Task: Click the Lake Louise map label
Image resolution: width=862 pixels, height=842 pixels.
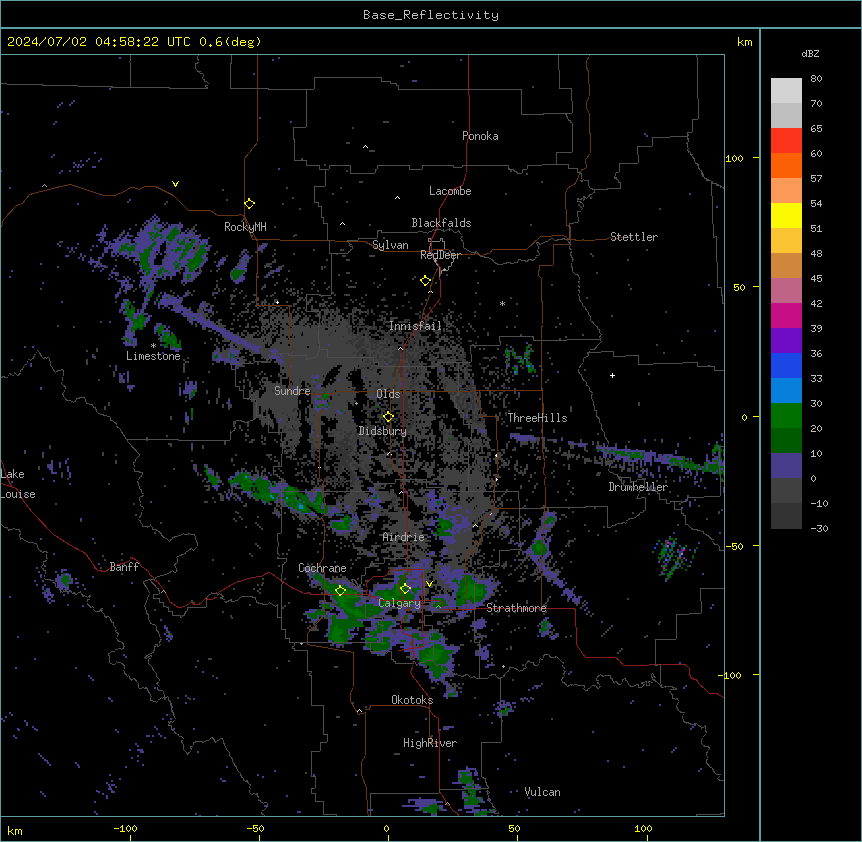Action: (x=18, y=484)
